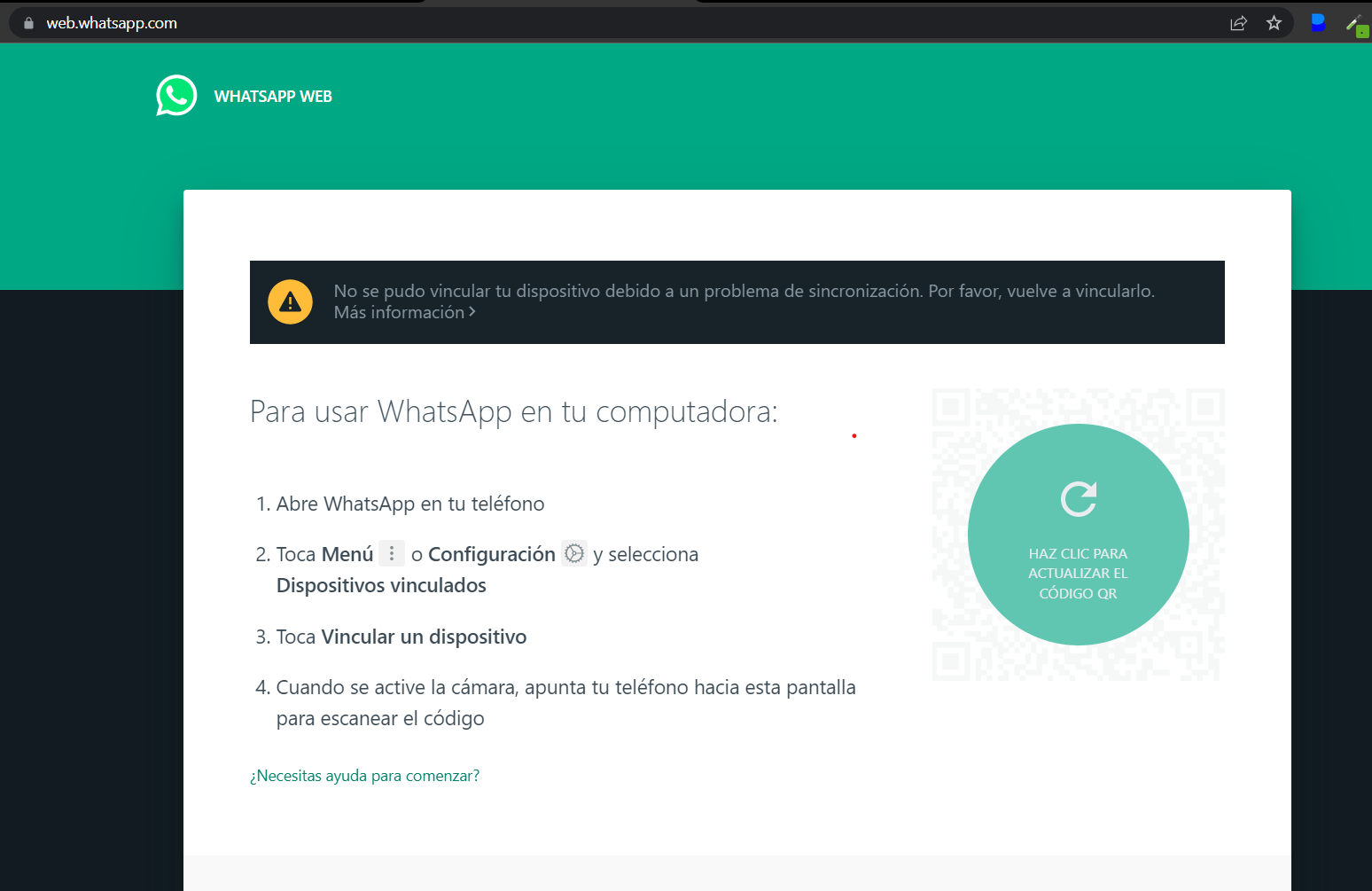Click the bold word Menú in step 2
1372x891 pixels.
[x=347, y=555]
